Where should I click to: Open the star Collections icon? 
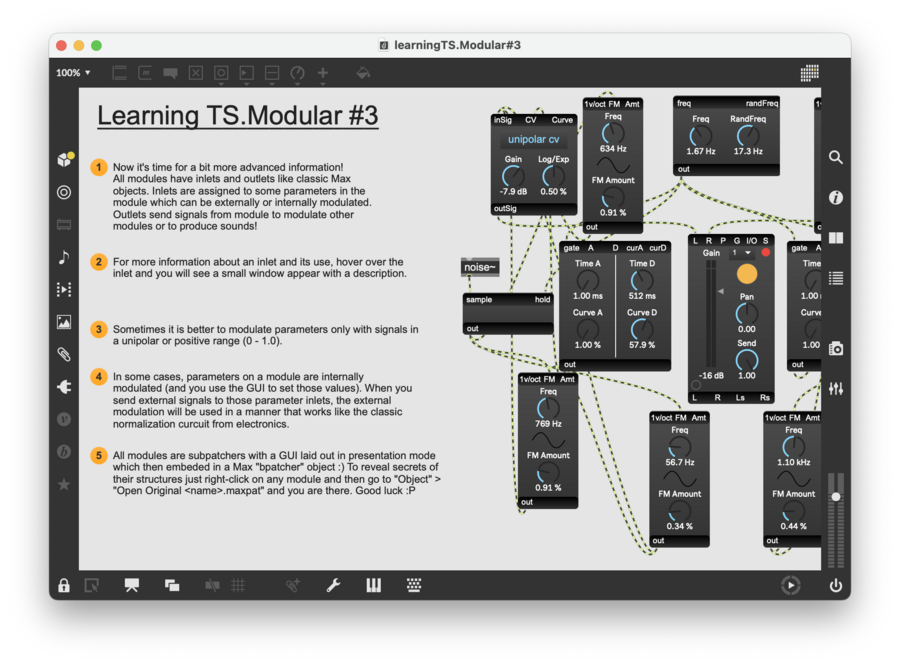[64, 484]
